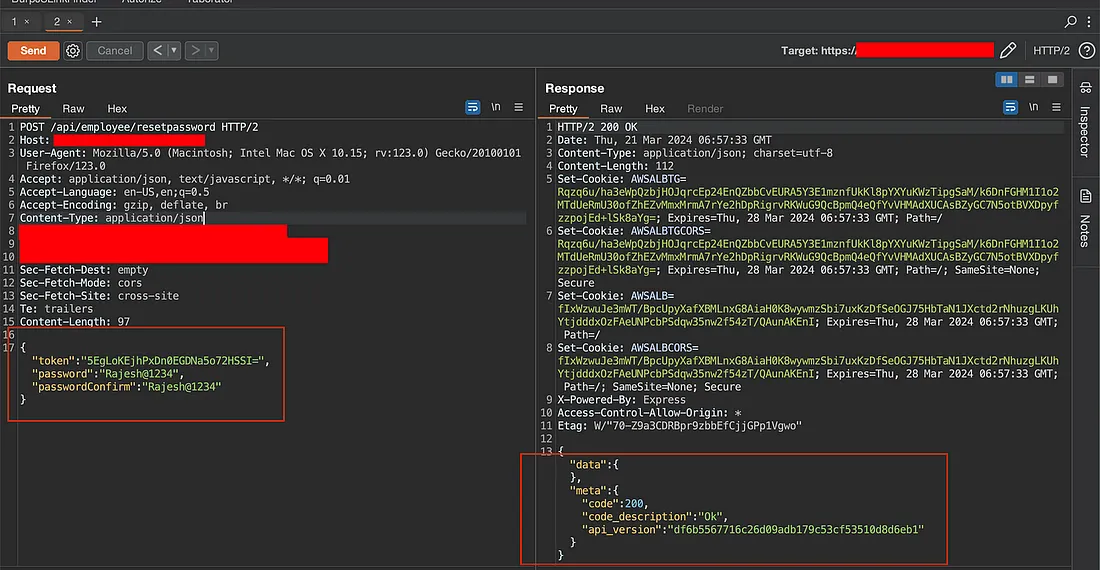Open Request pane hamburger options menu
Viewport: 1100px width, 570px height.
coord(519,108)
